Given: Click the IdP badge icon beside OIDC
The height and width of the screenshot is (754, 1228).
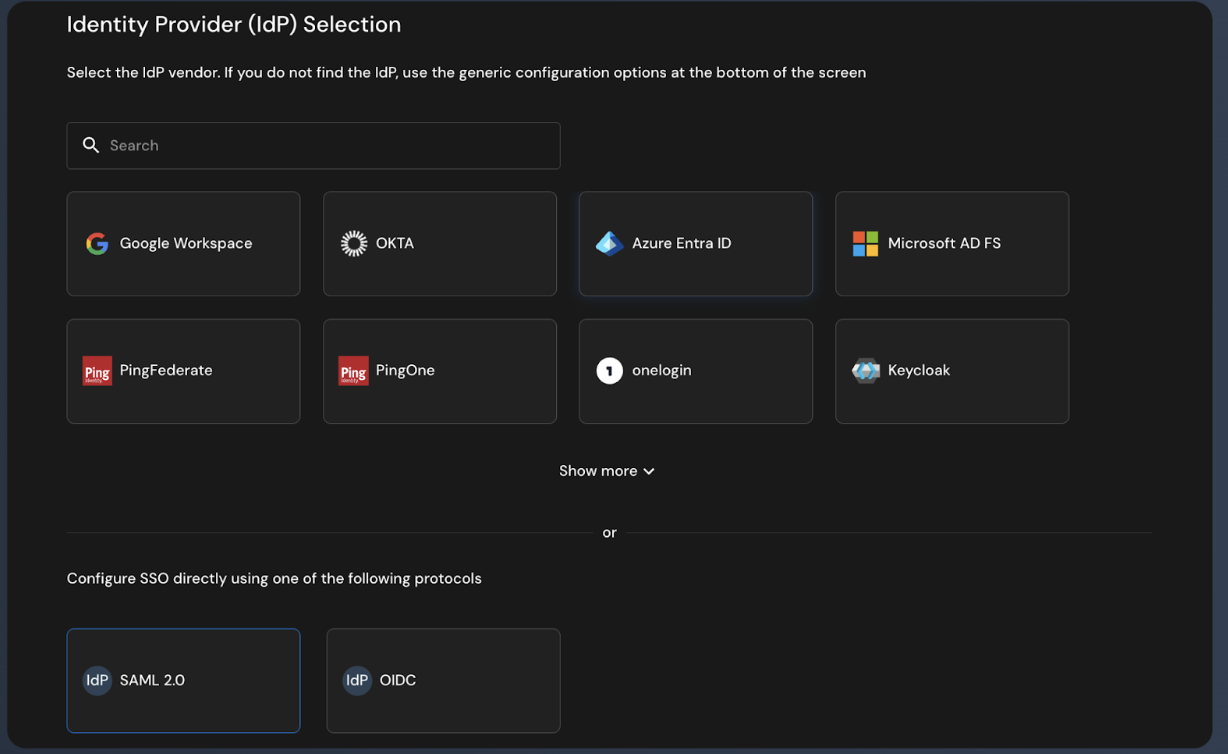Looking at the screenshot, I should (357, 681).
